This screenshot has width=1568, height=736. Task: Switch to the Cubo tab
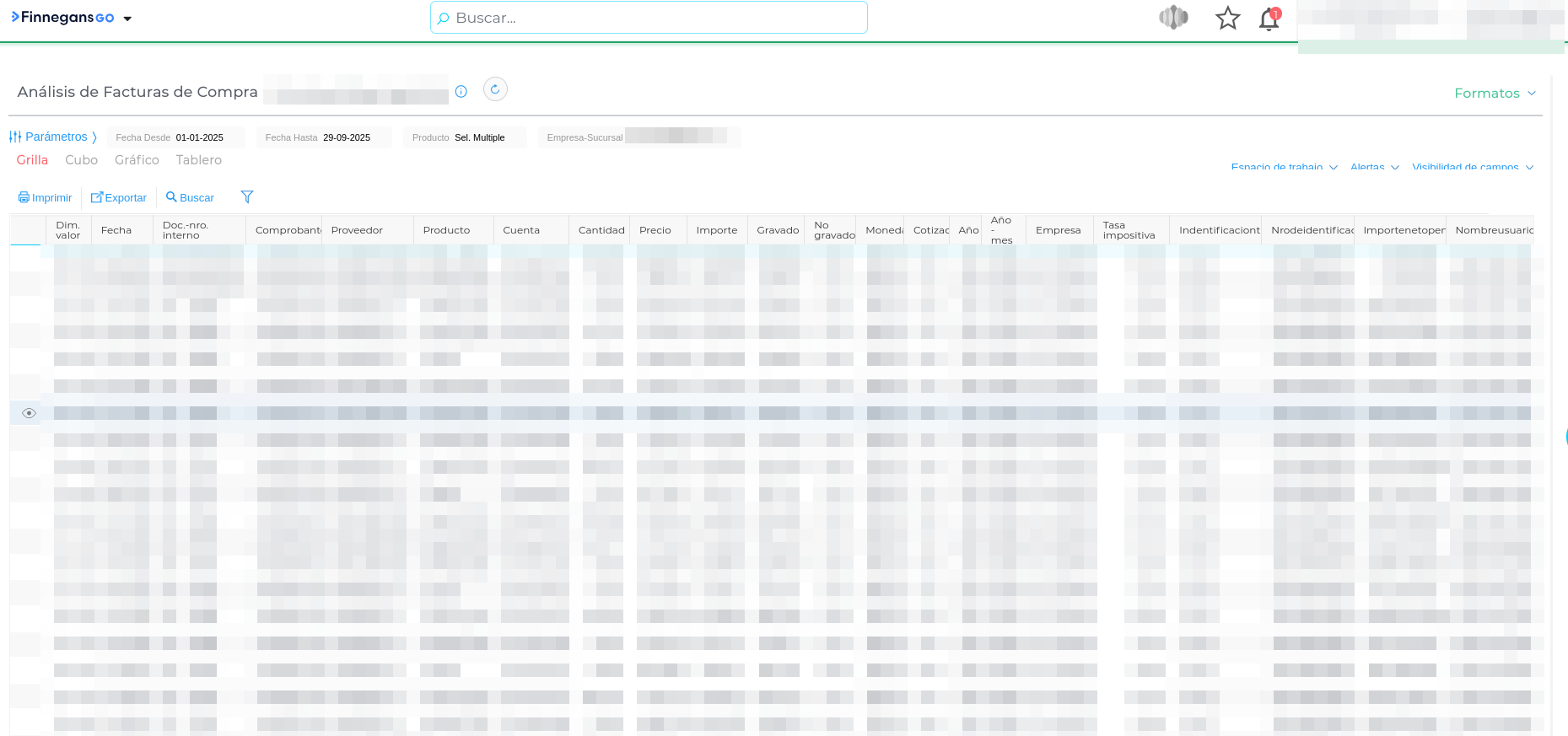tap(81, 160)
